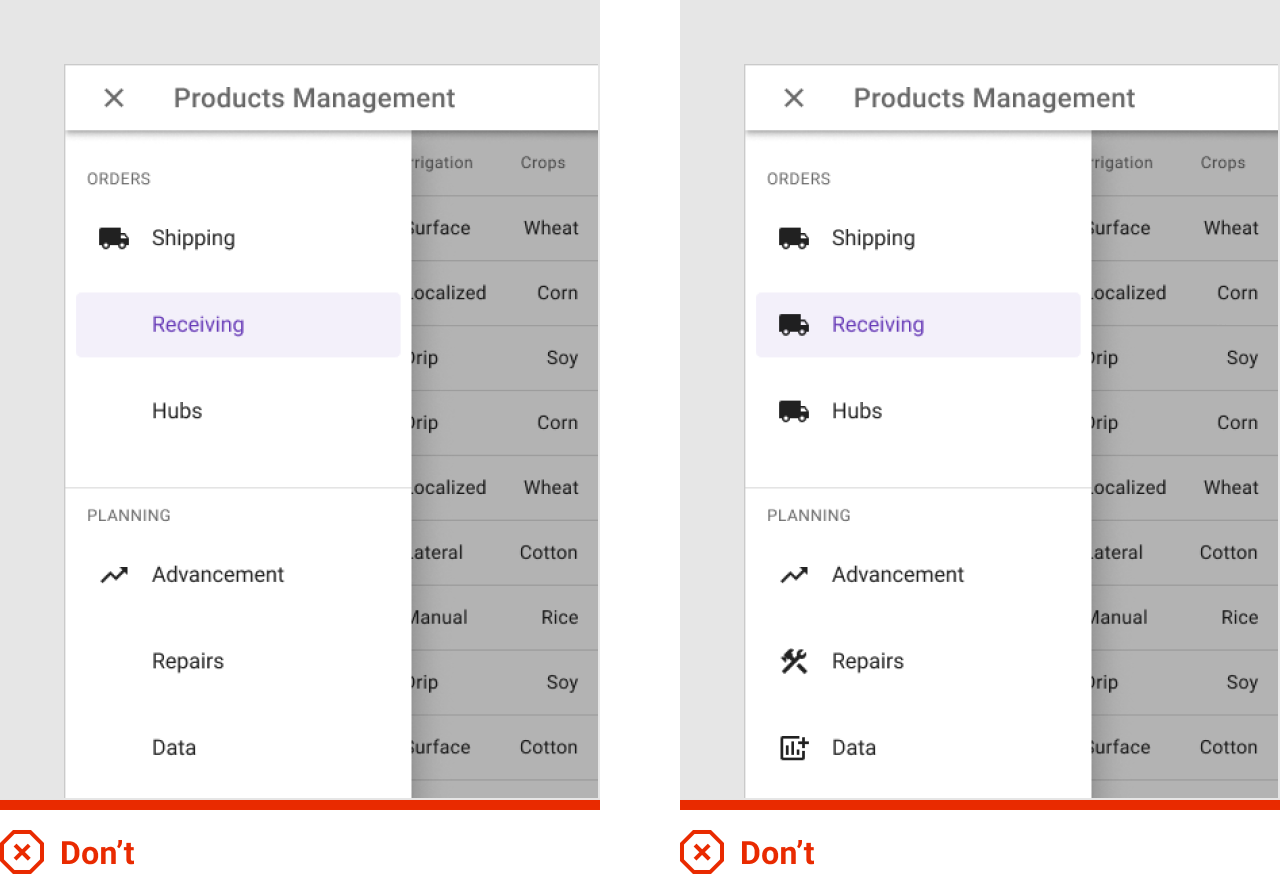Choose Repairs label in the left drawer
The width and height of the screenshot is (1280, 890).
[188, 661]
